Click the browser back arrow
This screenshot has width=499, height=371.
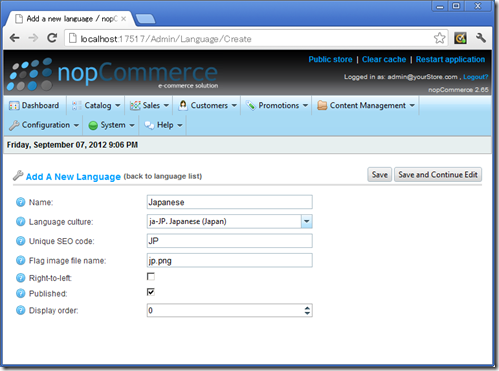(15, 38)
